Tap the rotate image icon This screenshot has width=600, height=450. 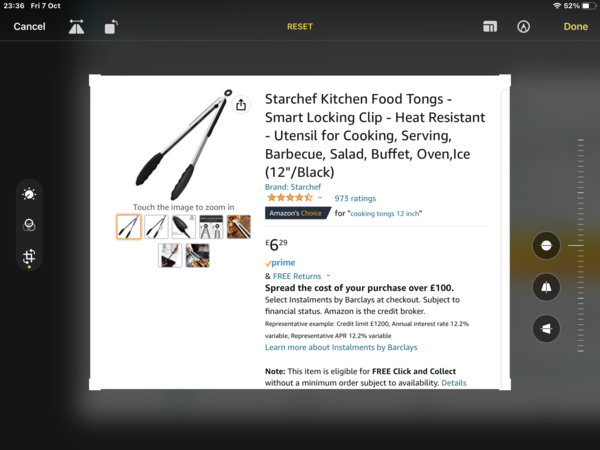pyautogui.click(x=111, y=27)
